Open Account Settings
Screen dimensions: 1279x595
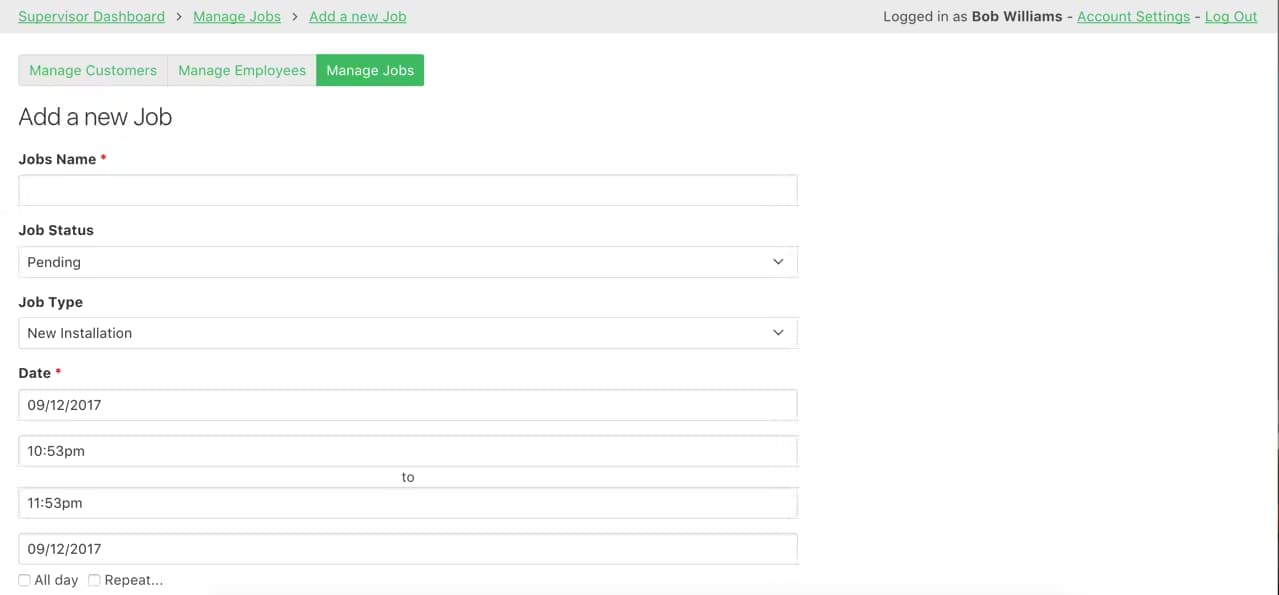click(x=1133, y=16)
